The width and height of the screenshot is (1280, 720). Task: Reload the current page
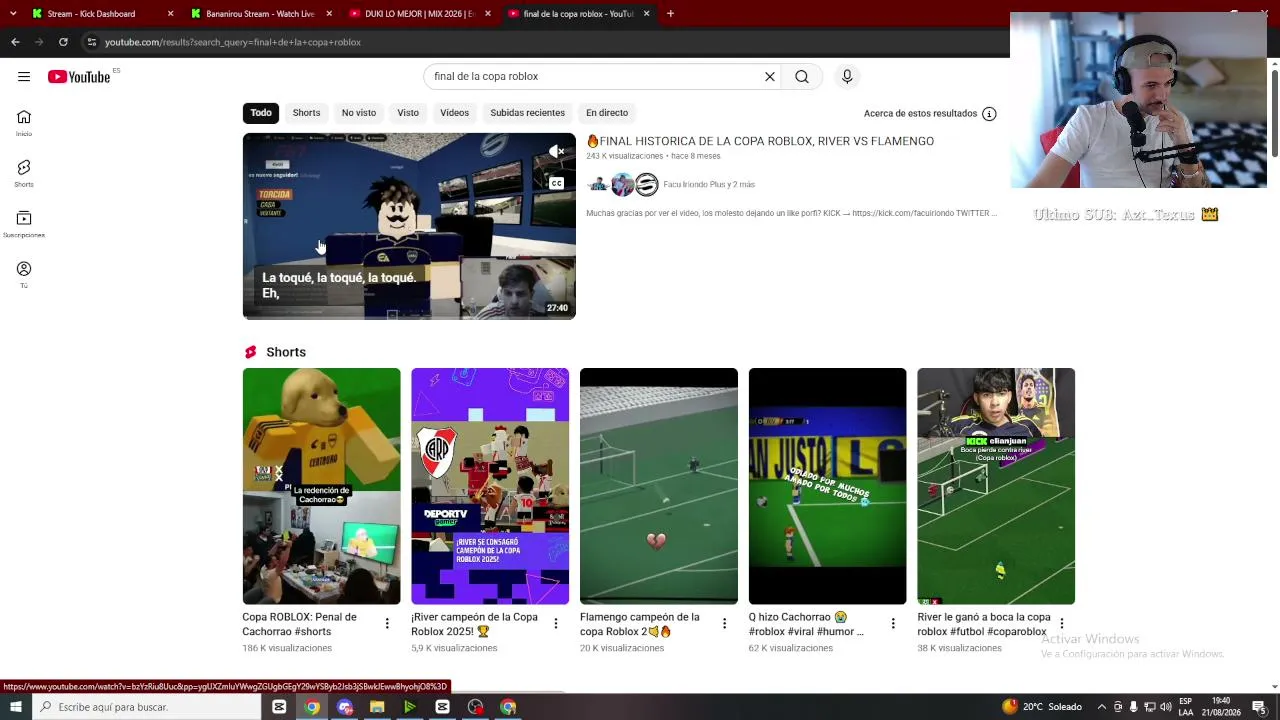coord(63,42)
